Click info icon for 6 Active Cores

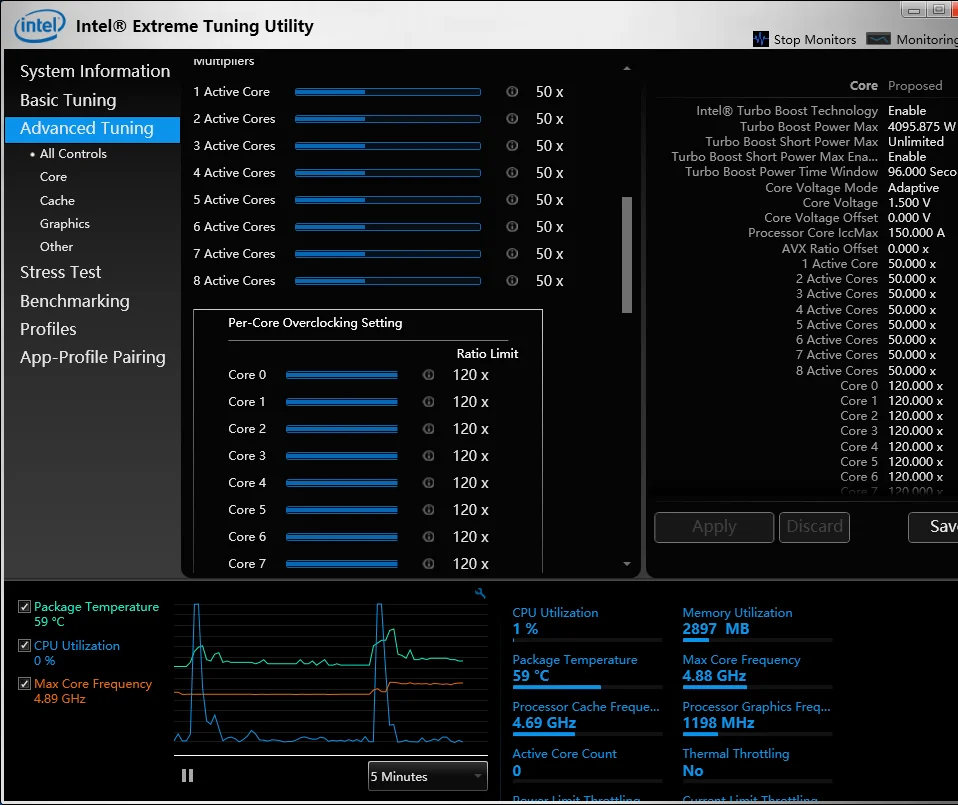tap(512, 227)
